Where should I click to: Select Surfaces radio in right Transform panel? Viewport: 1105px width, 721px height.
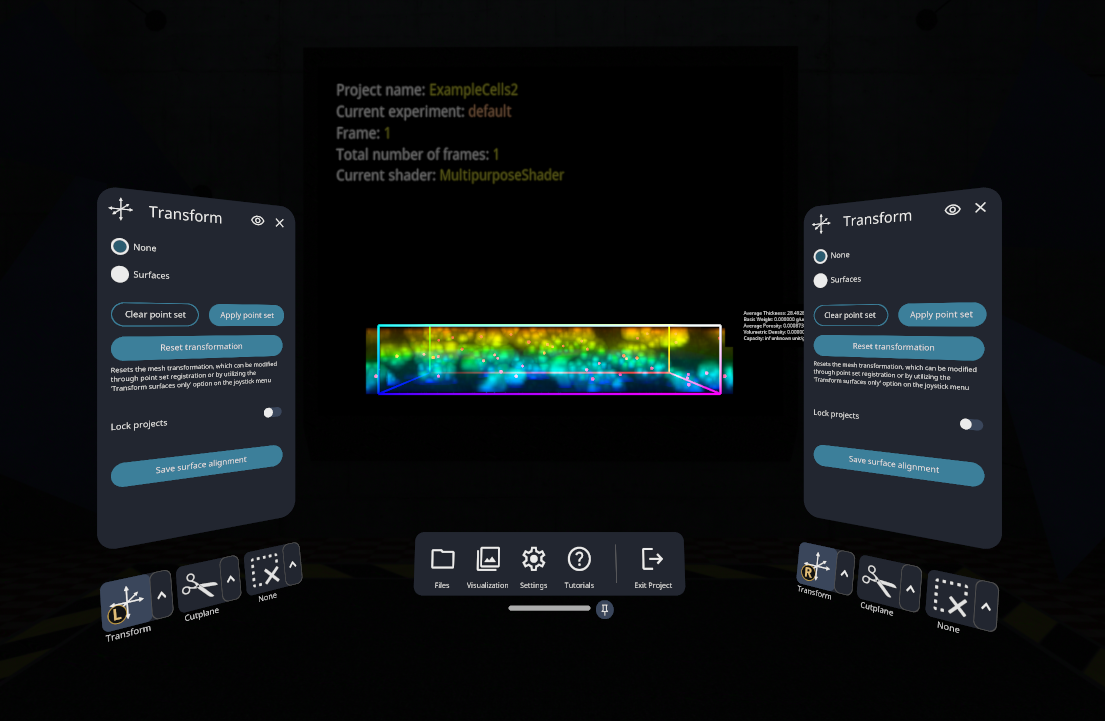click(820, 281)
